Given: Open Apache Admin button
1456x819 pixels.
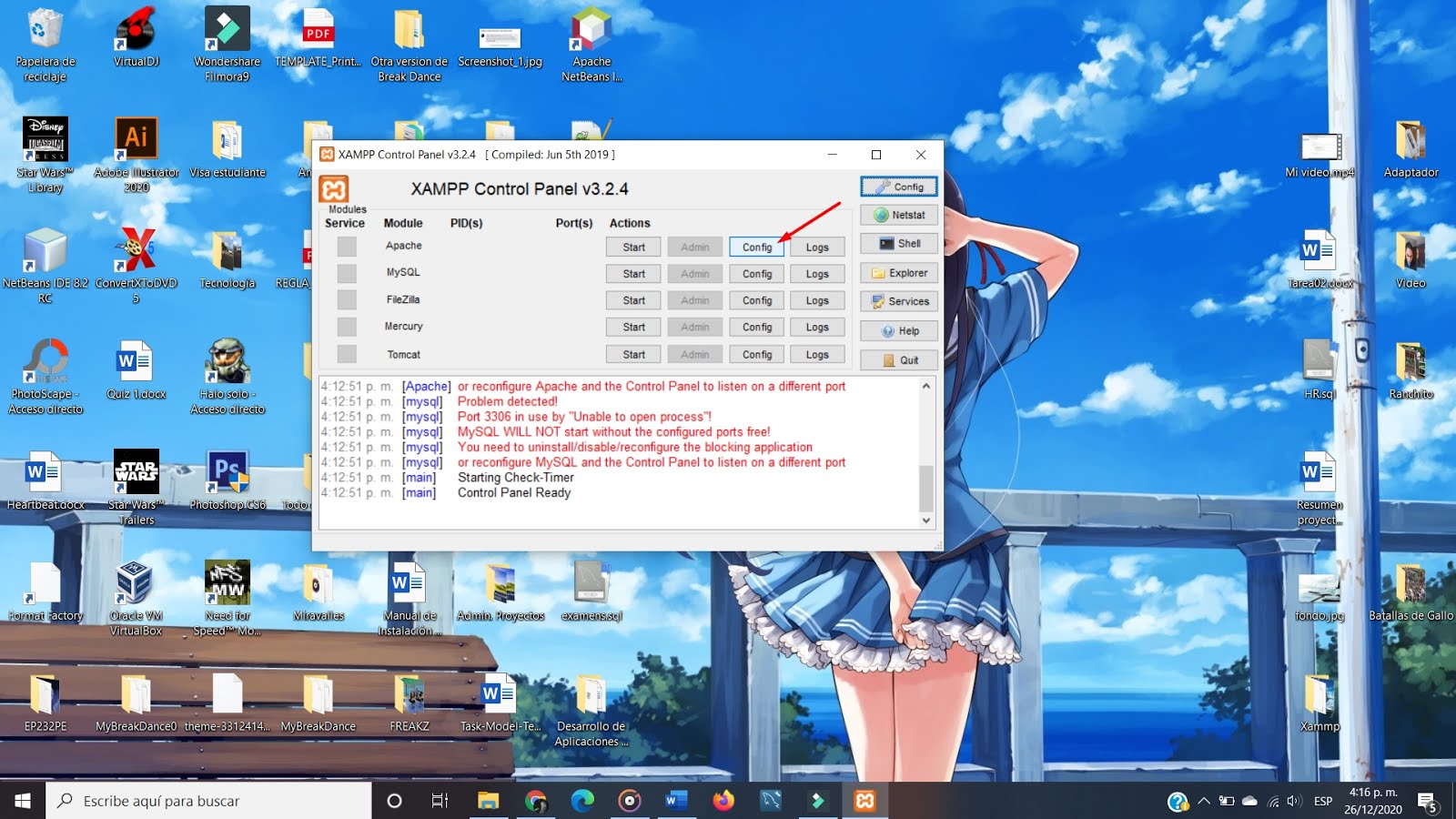Looking at the screenshot, I should [694, 247].
